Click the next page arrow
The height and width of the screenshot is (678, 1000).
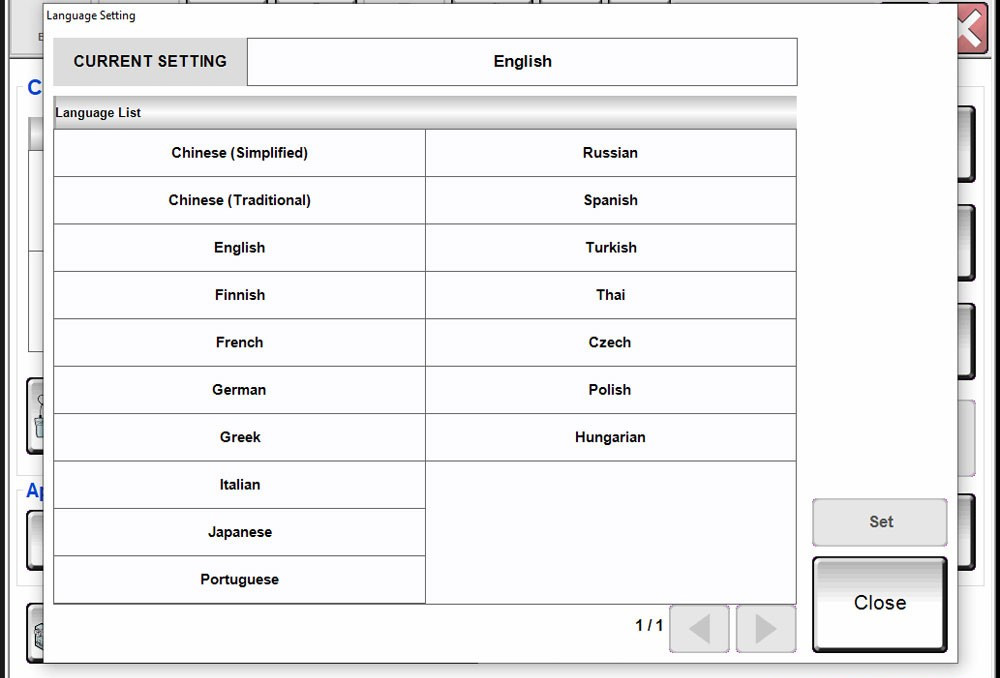click(x=765, y=629)
